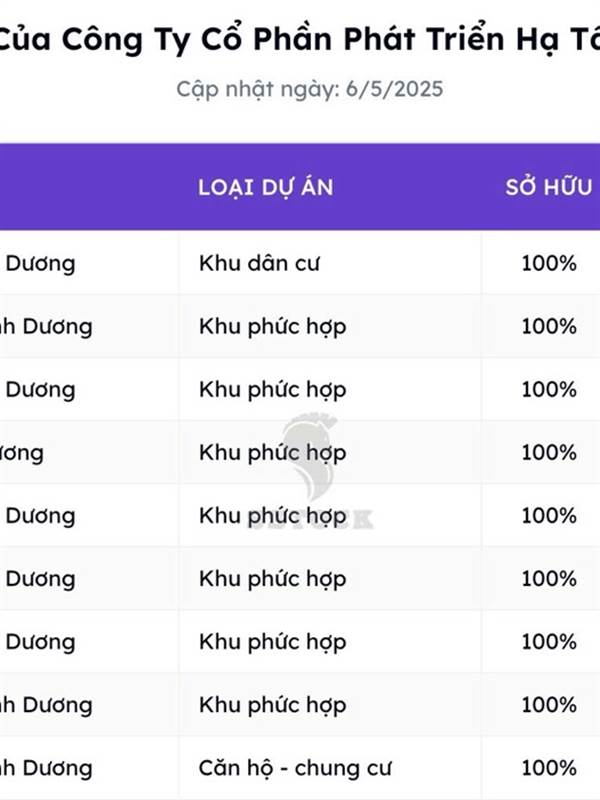This screenshot has height=800, width=600.
Task: Select the LOẠI DỰ ÁN column header
Action: click(266, 188)
